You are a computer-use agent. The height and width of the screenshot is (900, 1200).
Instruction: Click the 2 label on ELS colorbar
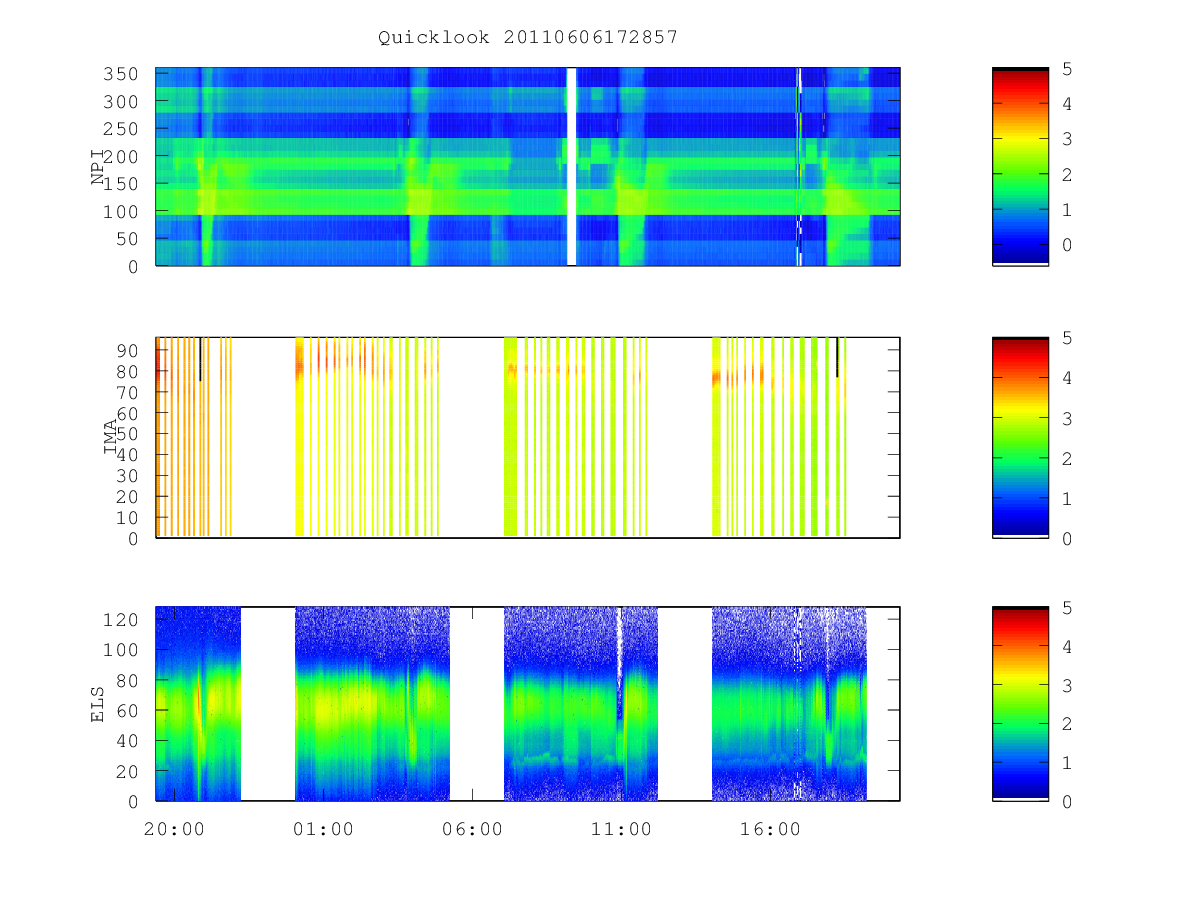1068,723
